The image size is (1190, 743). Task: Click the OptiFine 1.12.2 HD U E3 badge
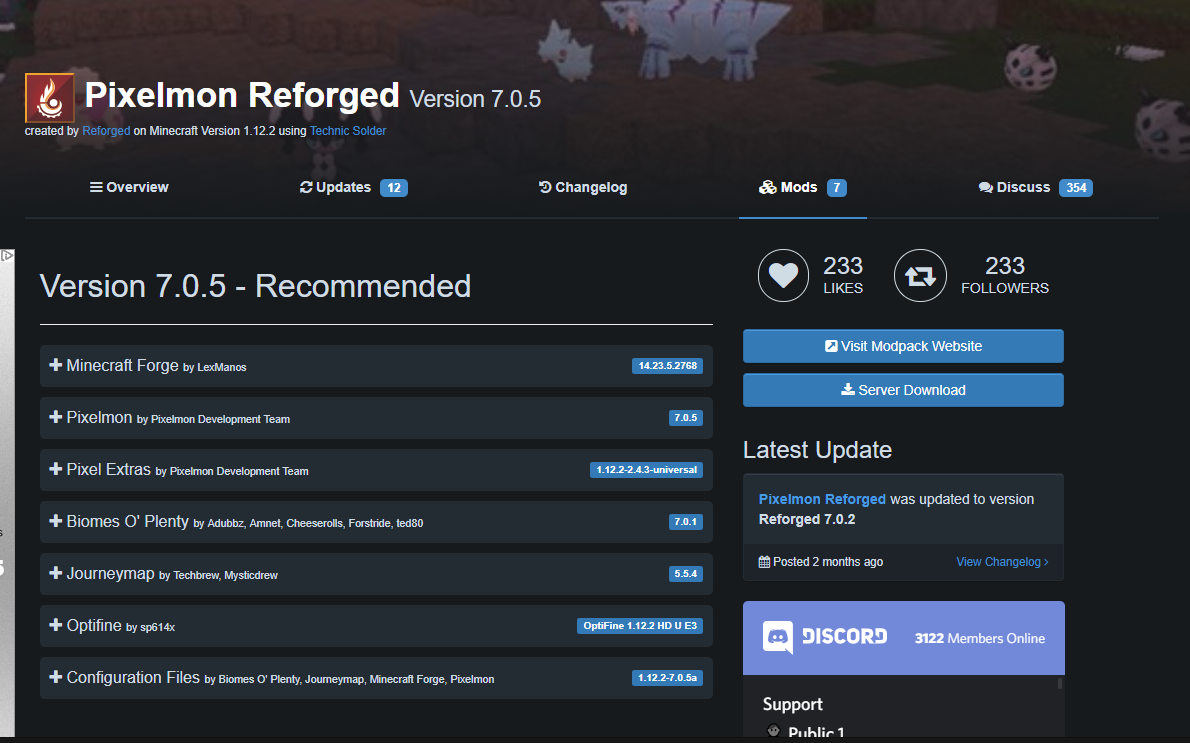click(x=640, y=626)
